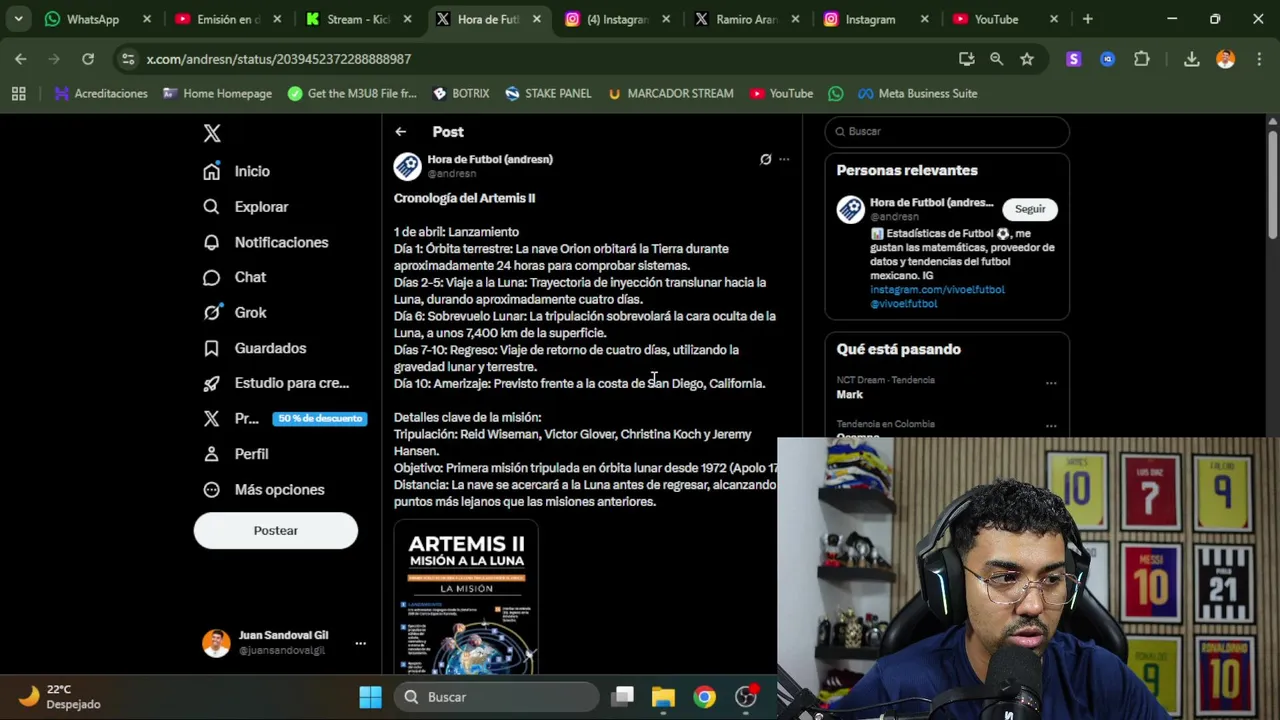Click the Buscar search field on X

947,131
